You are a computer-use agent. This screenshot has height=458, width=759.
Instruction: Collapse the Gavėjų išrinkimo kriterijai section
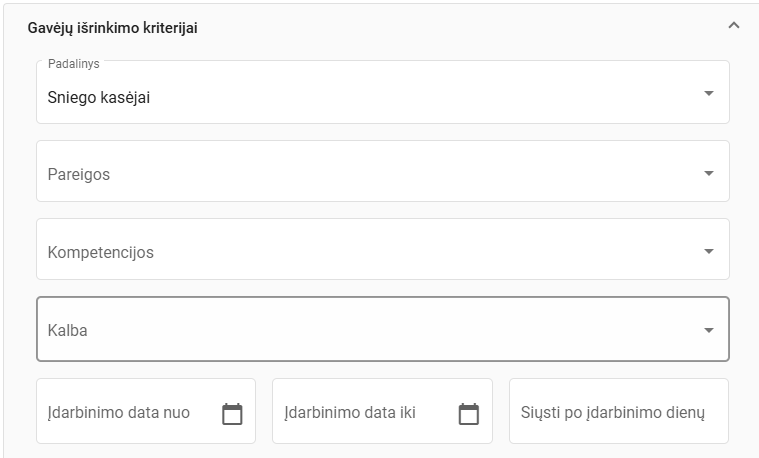(733, 26)
